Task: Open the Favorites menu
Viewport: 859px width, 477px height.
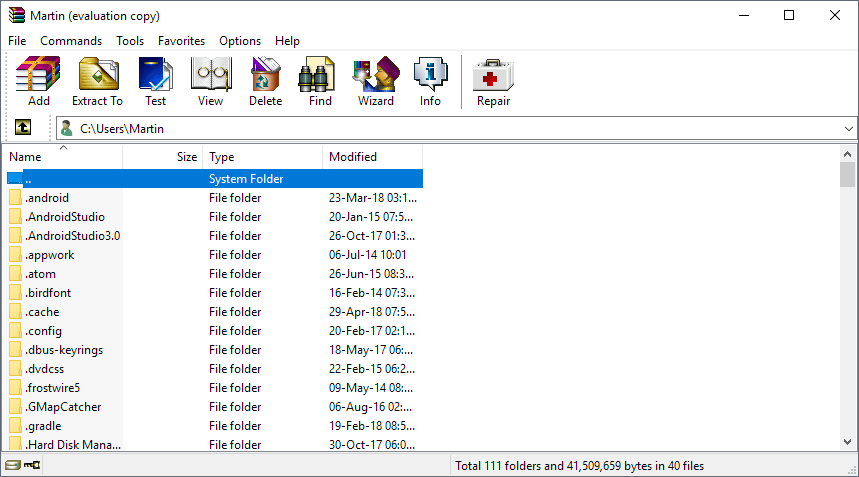Action: (x=181, y=41)
